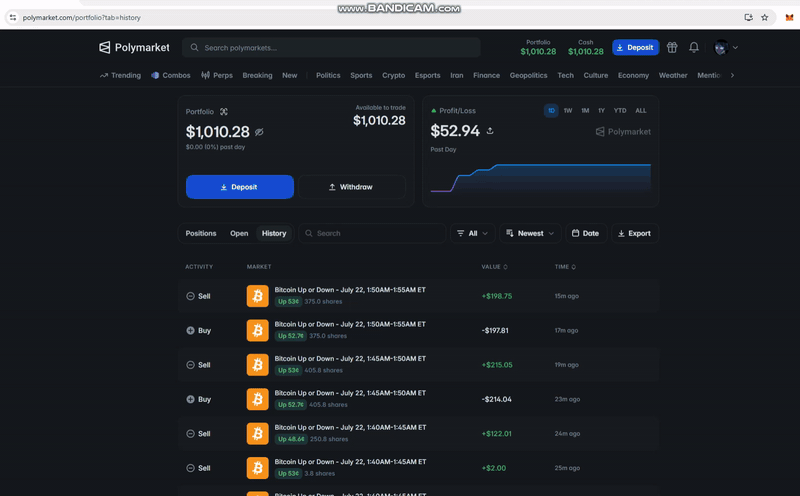The height and width of the screenshot is (496, 800).
Task: Open the Perps category
Action: point(217,75)
